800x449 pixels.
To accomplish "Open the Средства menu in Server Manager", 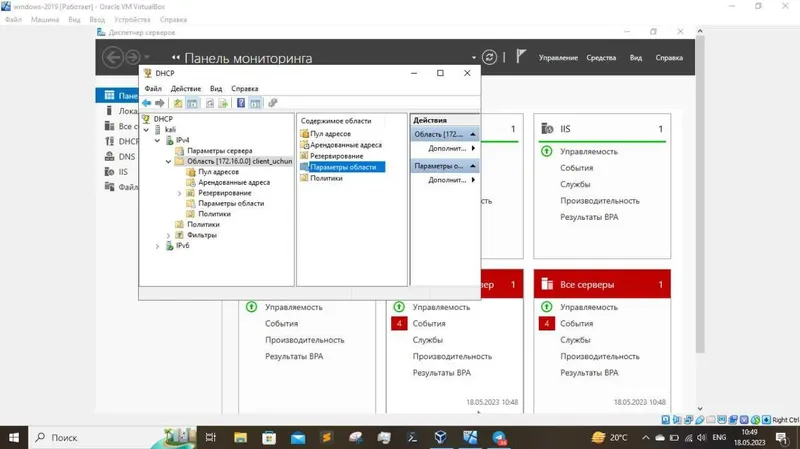I will 601,58.
